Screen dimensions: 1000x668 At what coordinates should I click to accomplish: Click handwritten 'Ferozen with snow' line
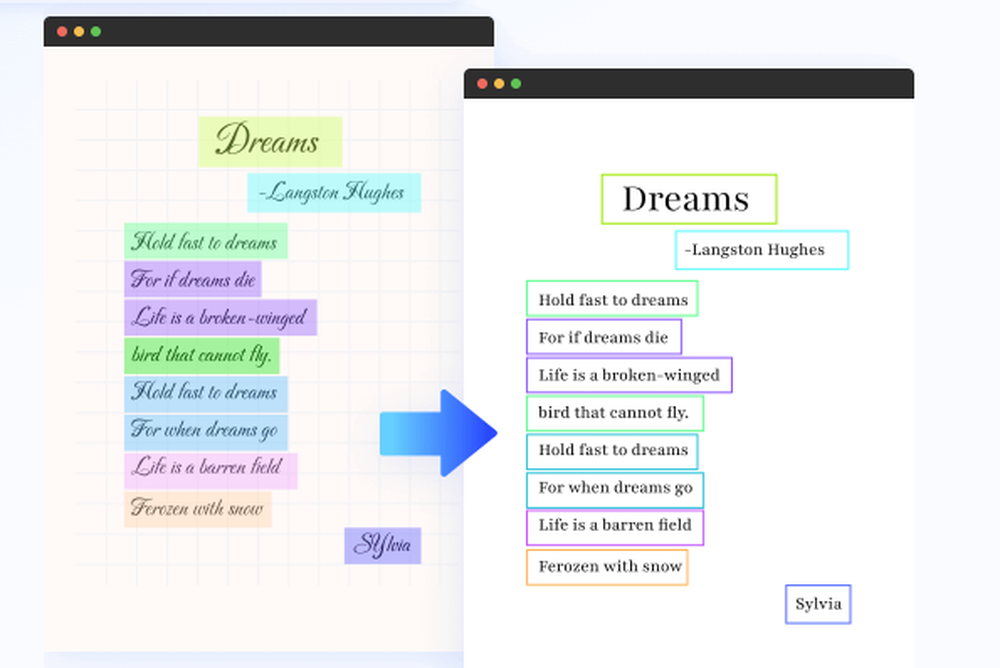(x=198, y=509)
